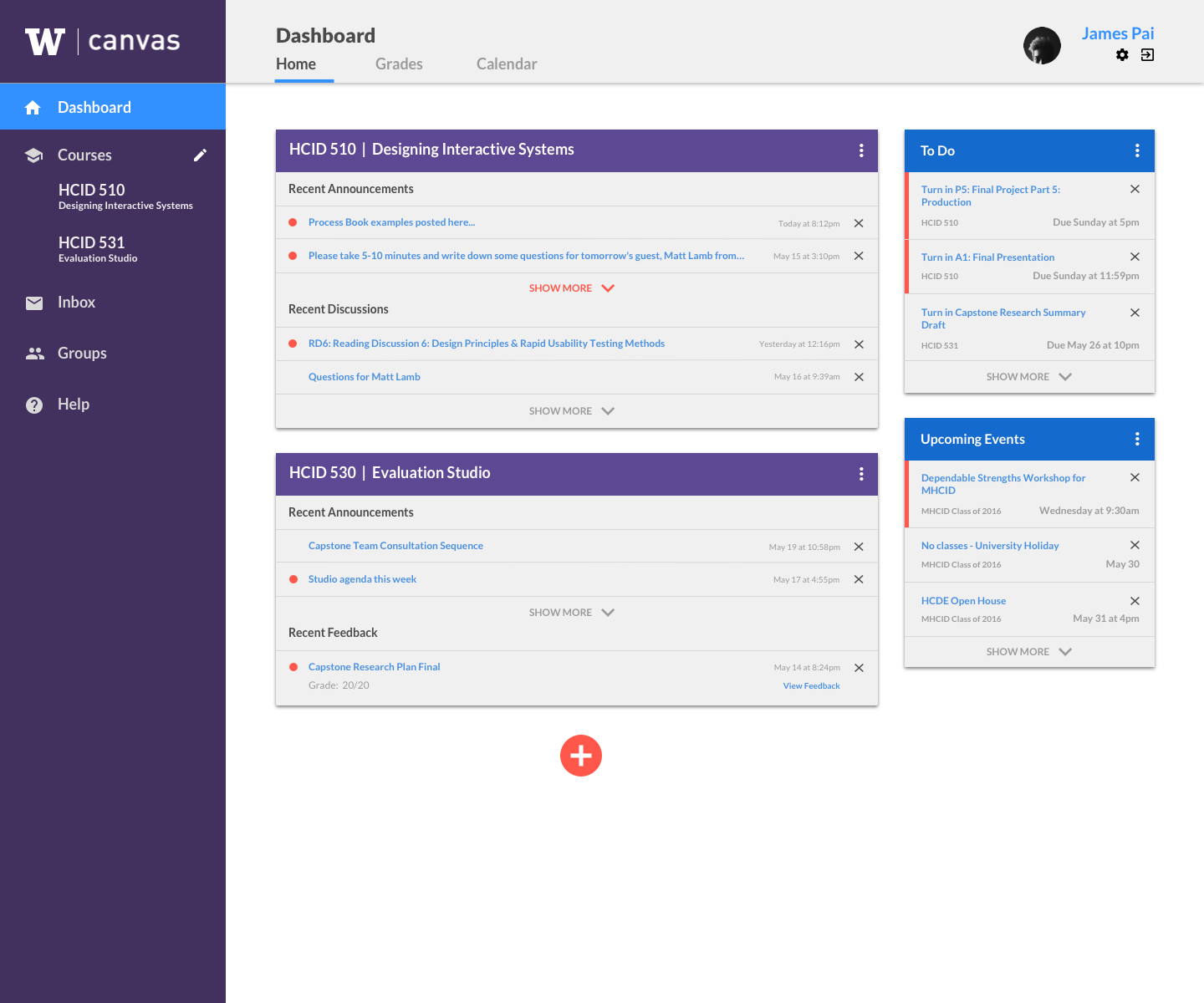
Task: Open Capstone Team Consultation Sequence link
Action: 395,546
